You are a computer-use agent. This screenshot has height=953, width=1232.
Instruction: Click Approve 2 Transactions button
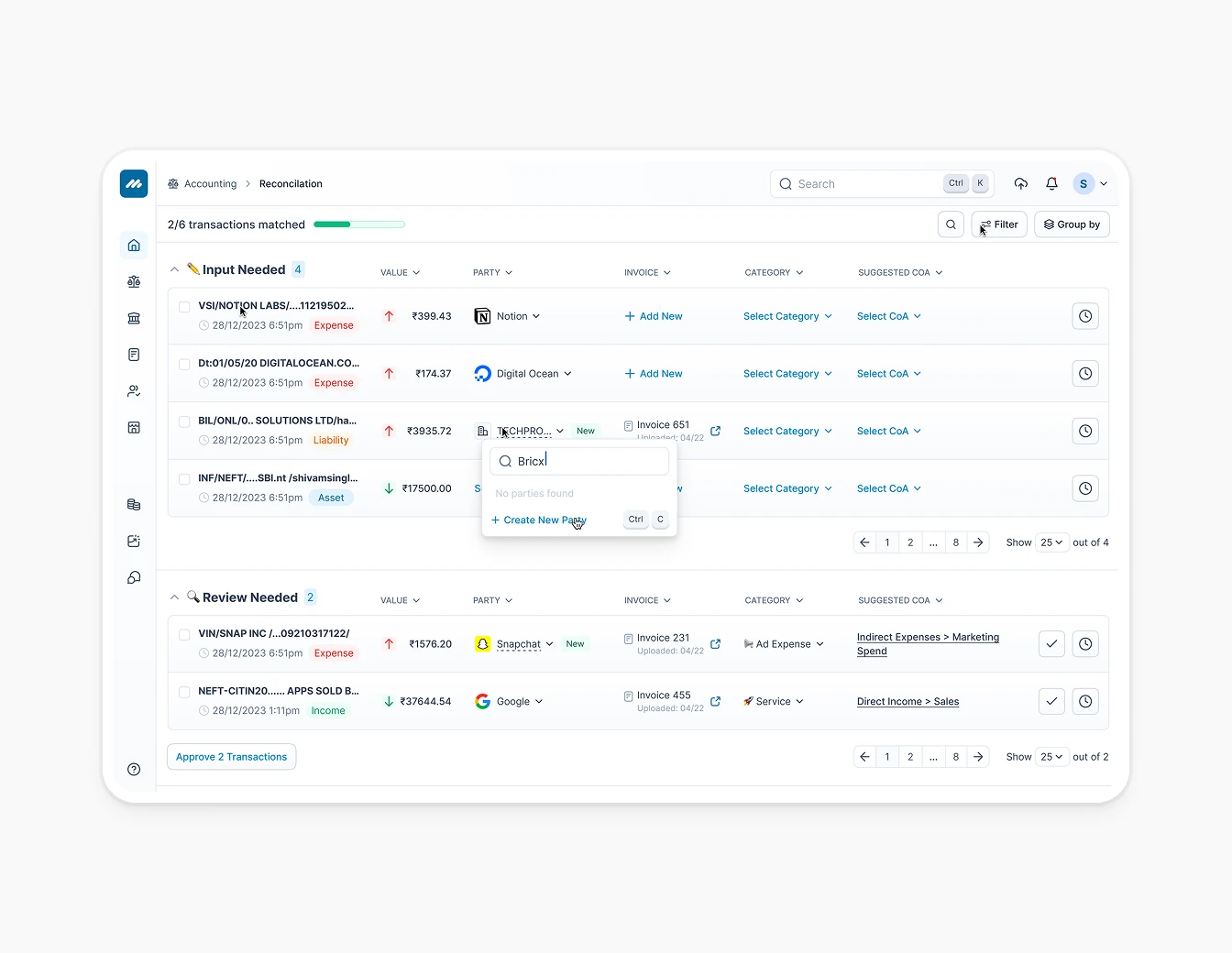click(x=231, y=757)
